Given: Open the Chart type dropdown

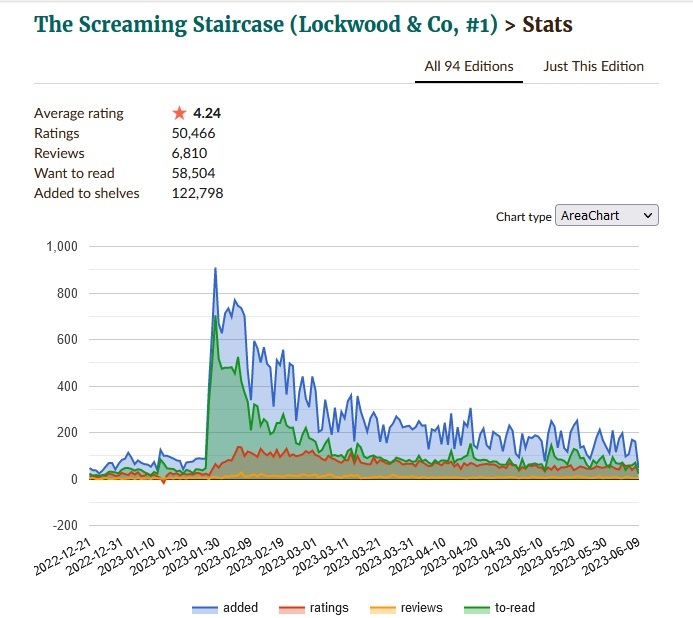Looking at the screenshot, I should (606, 216).
